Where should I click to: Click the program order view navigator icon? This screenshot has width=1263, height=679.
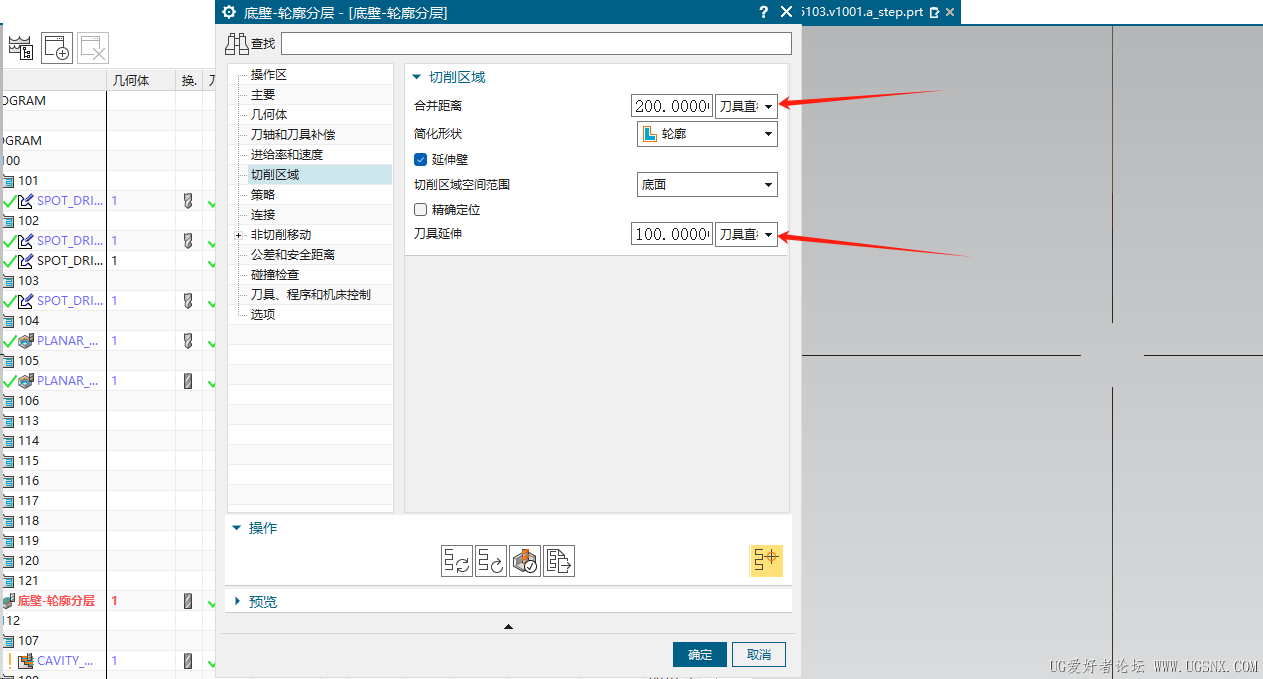point(20,47)
